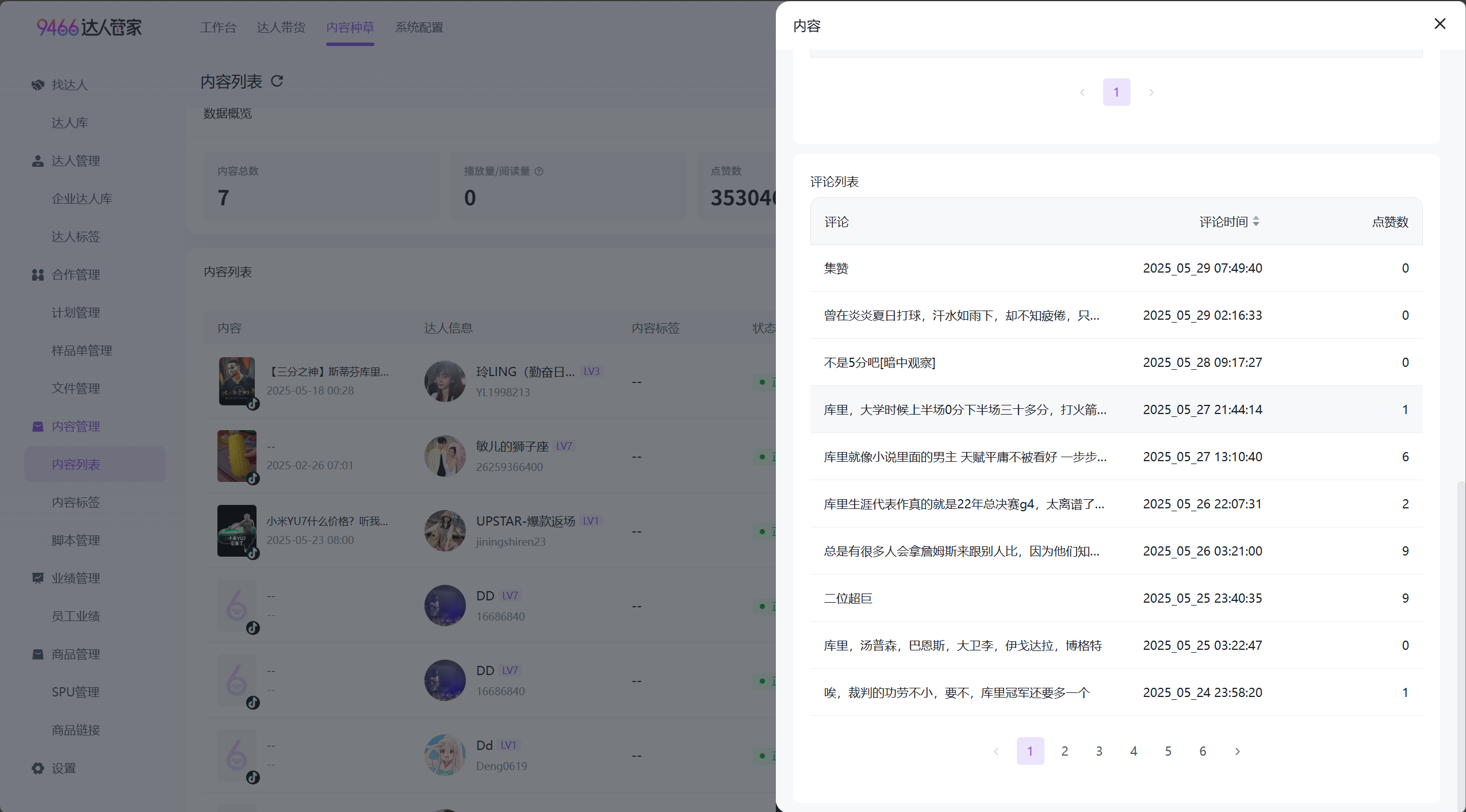
Task: Close the 内容 drawer panel
Action: click(1440, 24)
